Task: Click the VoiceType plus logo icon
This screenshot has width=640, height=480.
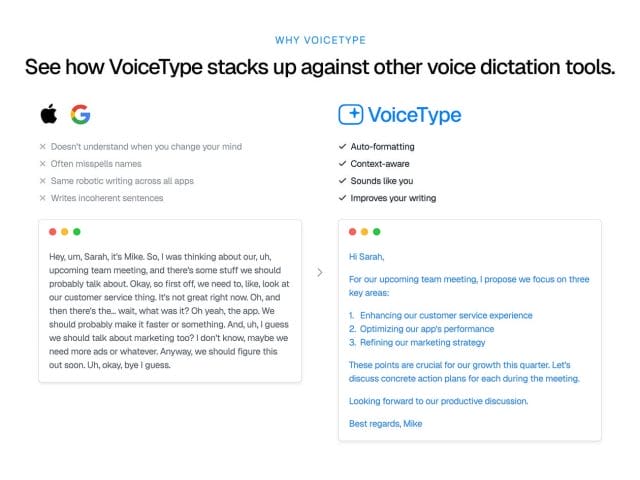Action: pos(350,114)
